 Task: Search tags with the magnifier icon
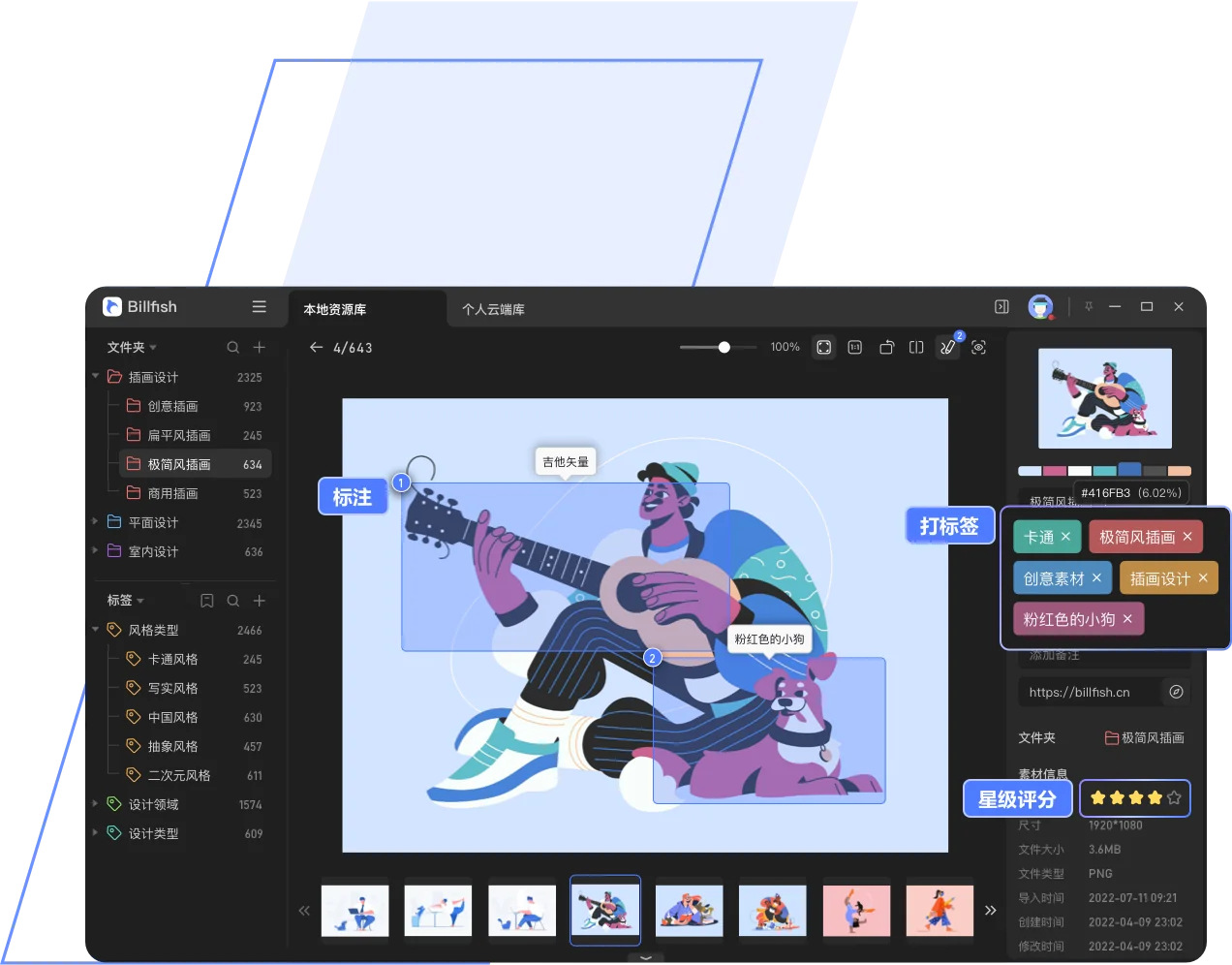pyautogui.click(x=233, y=601)
